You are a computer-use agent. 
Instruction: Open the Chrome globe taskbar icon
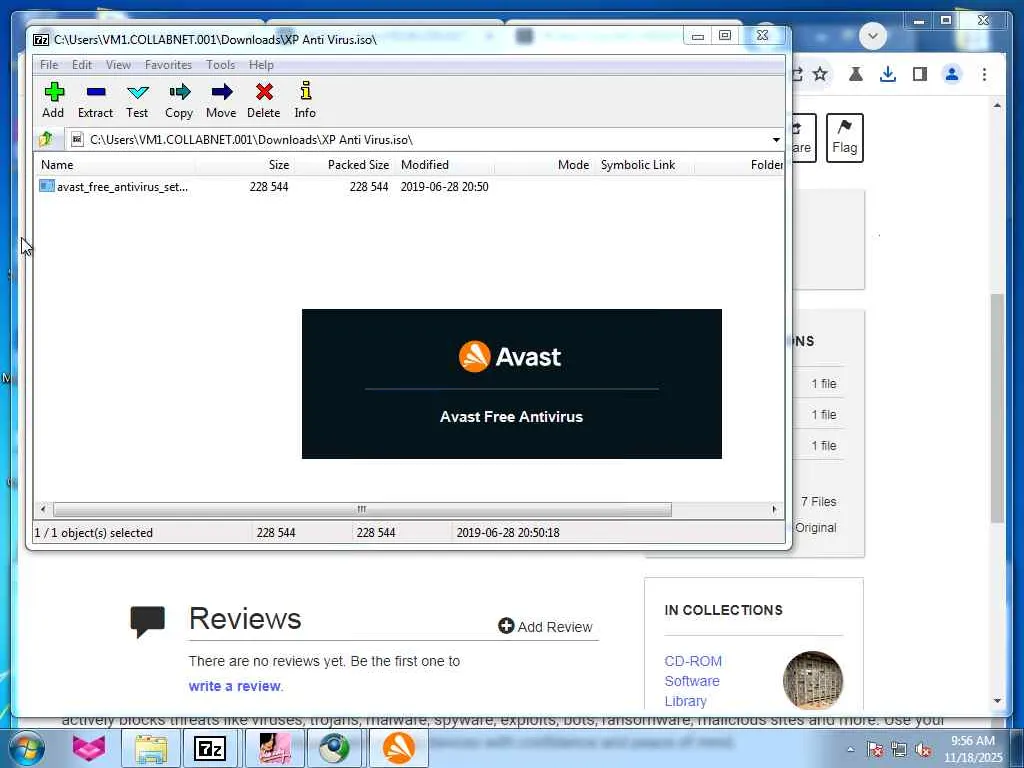(x=335, y=748)
